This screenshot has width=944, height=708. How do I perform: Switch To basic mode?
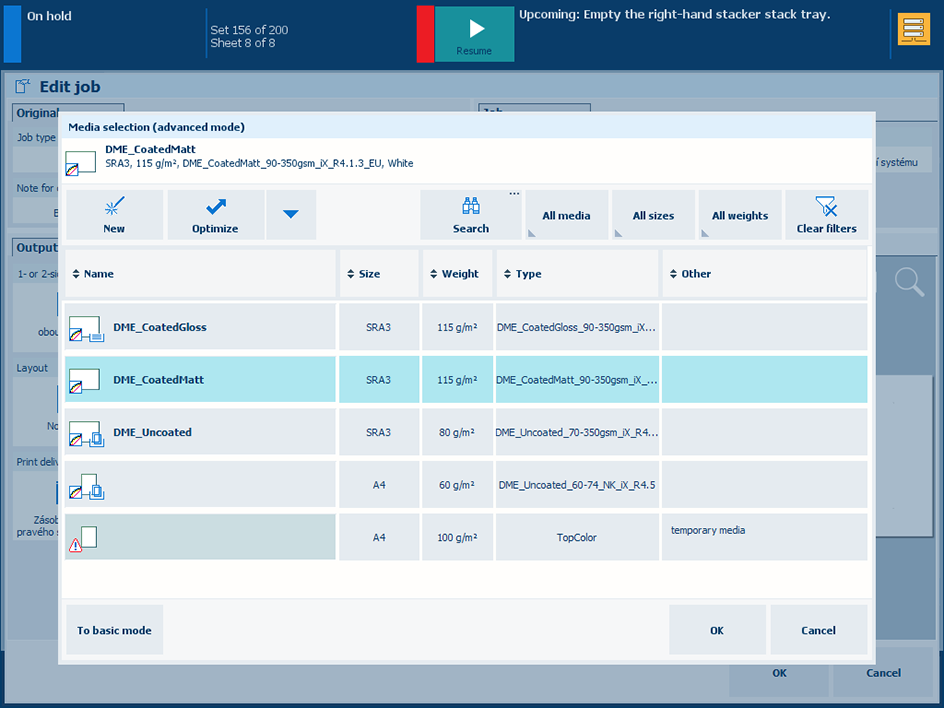[x=114, y=630]
